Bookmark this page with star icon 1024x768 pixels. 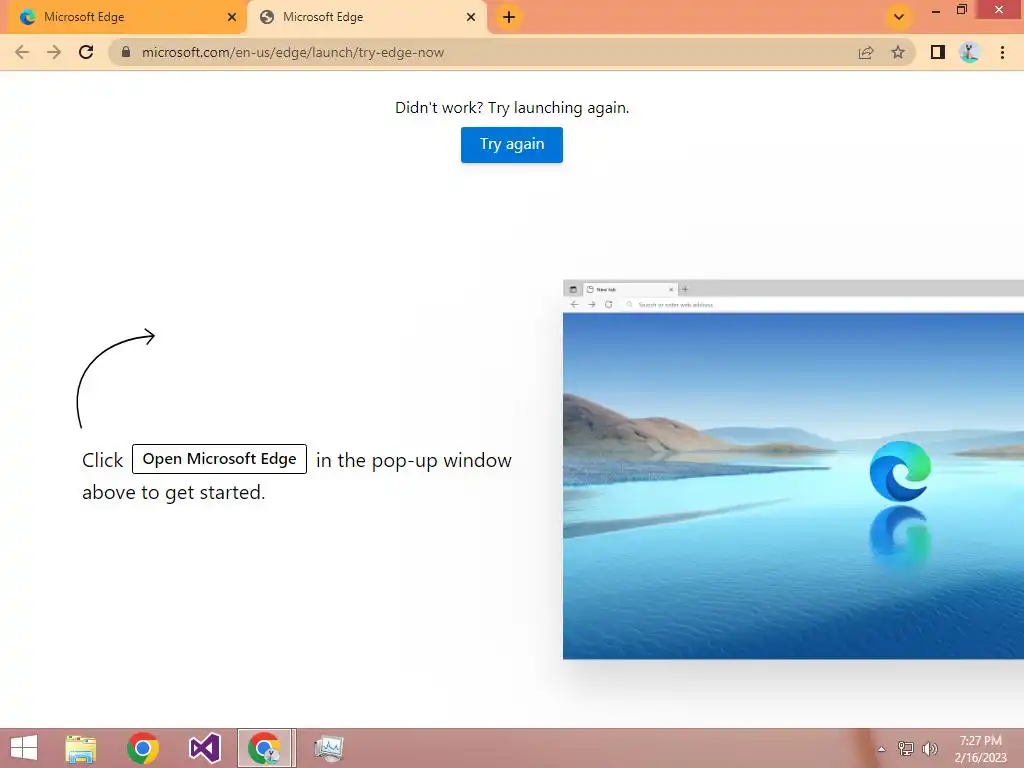coord(898,52)
